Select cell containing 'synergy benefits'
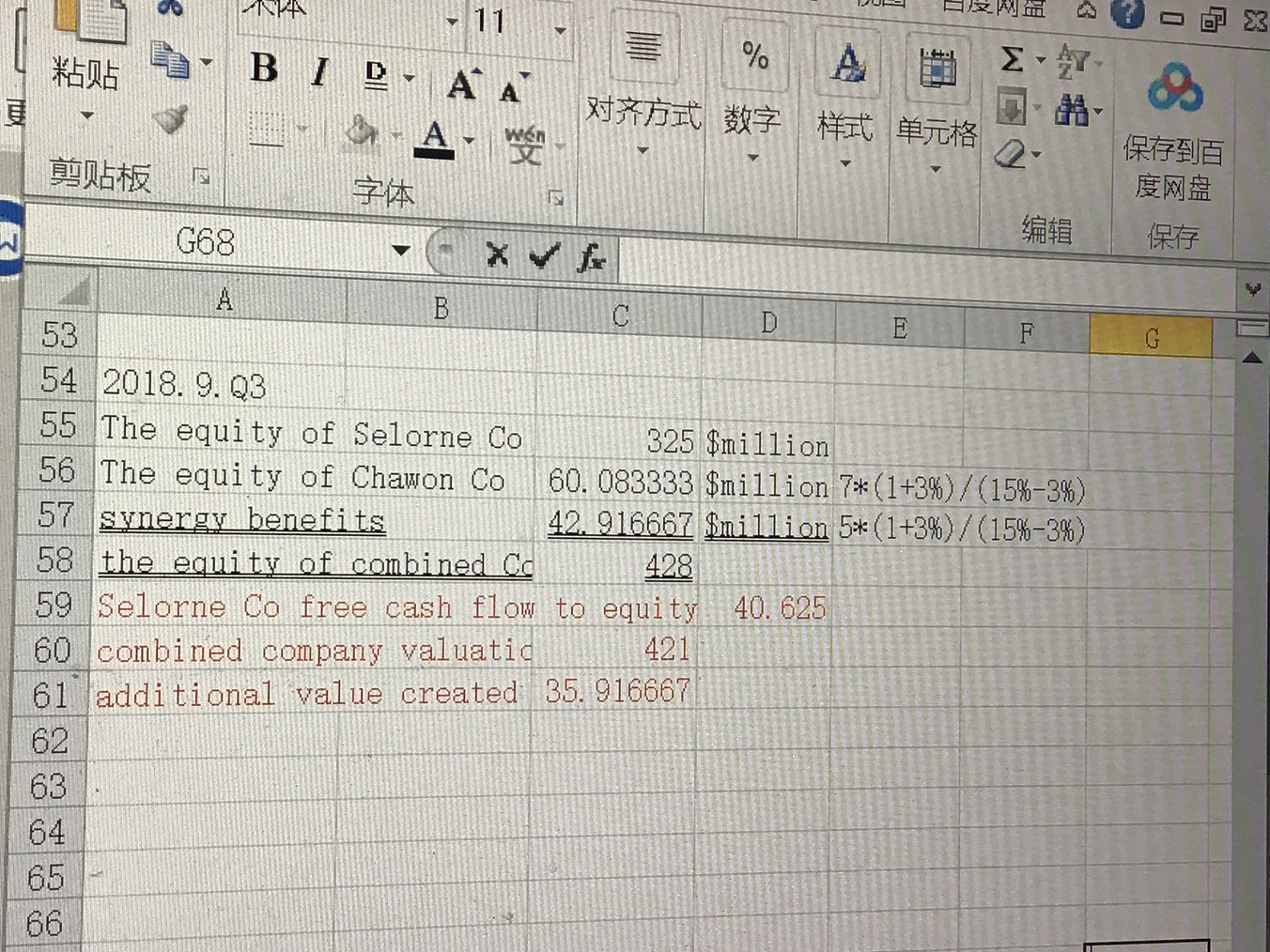This screenshot has height=952, width=1270. point(242,520)
